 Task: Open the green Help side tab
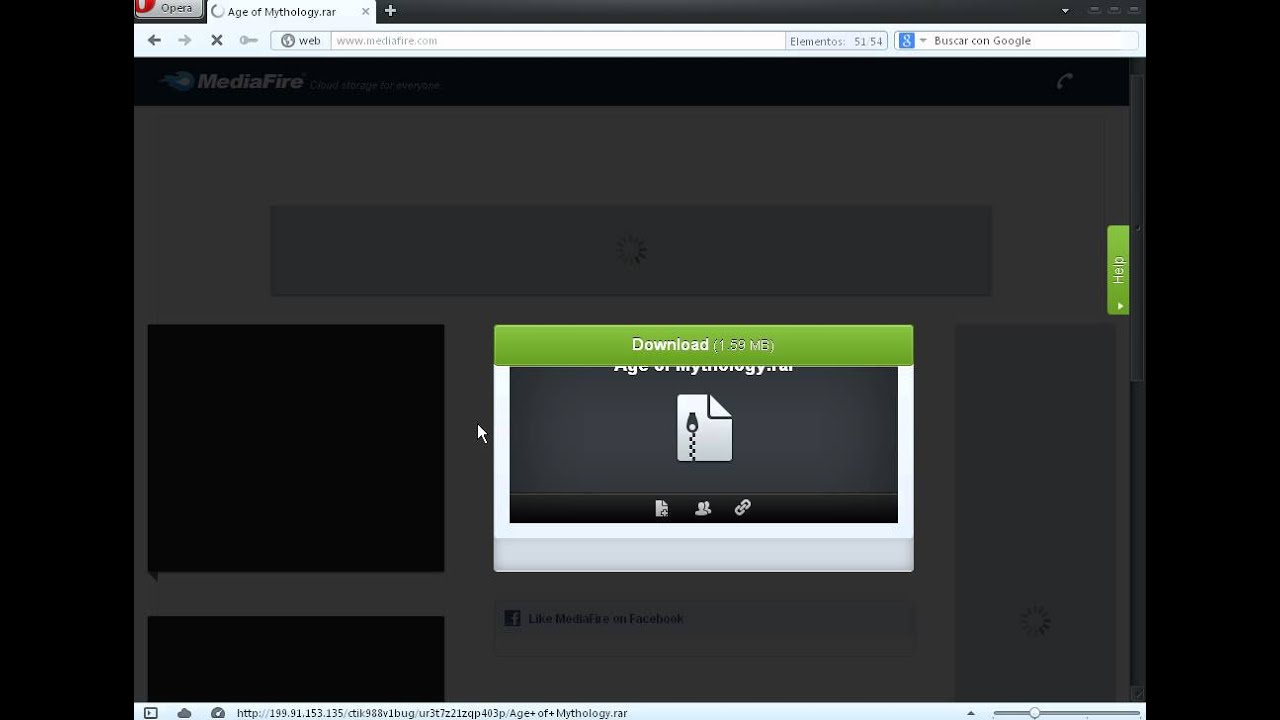click(x=1118, y=270)
